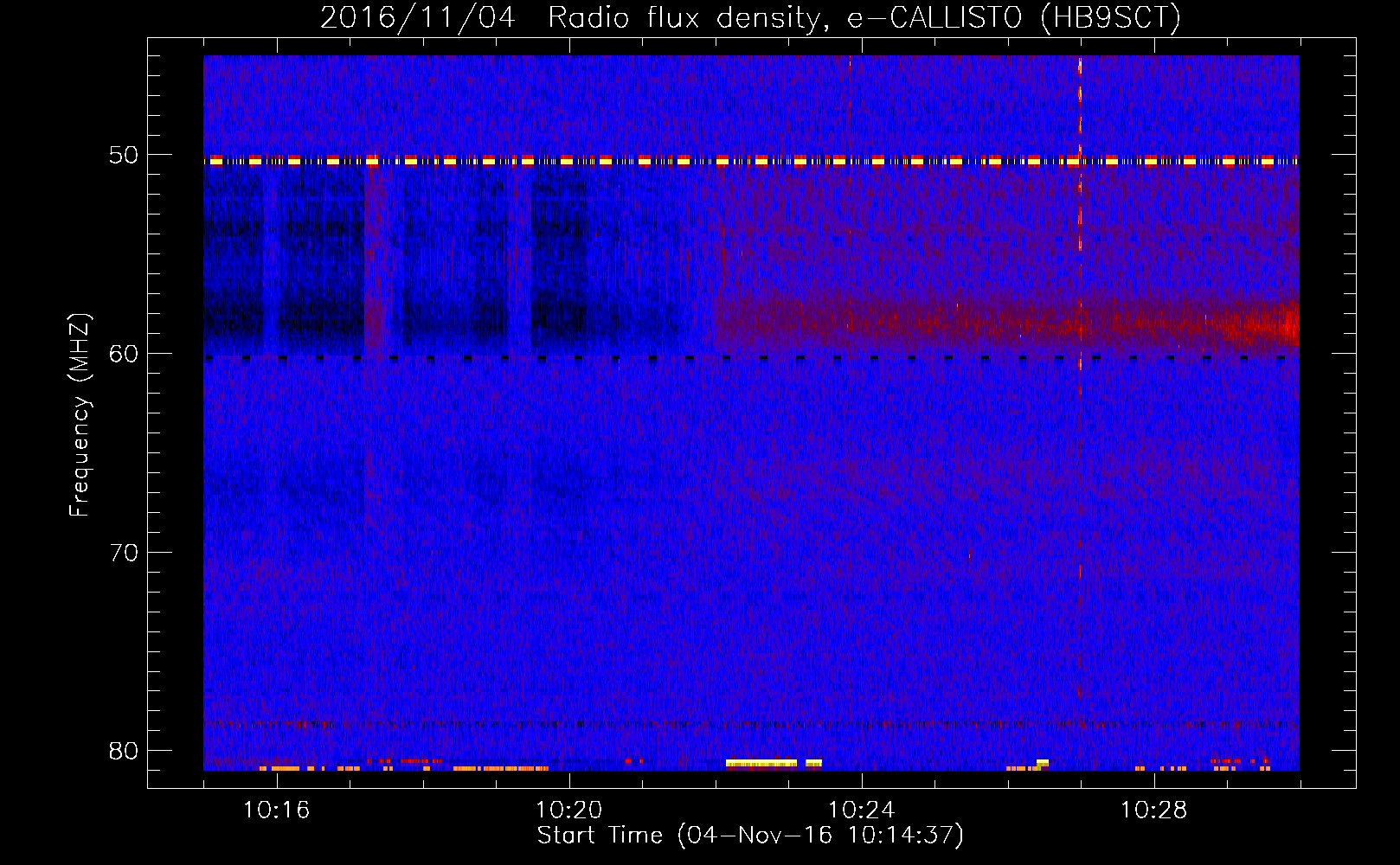Click the "10:16" time tick label
Viewport: 1400px width, 865px height.
click(277, 811)
